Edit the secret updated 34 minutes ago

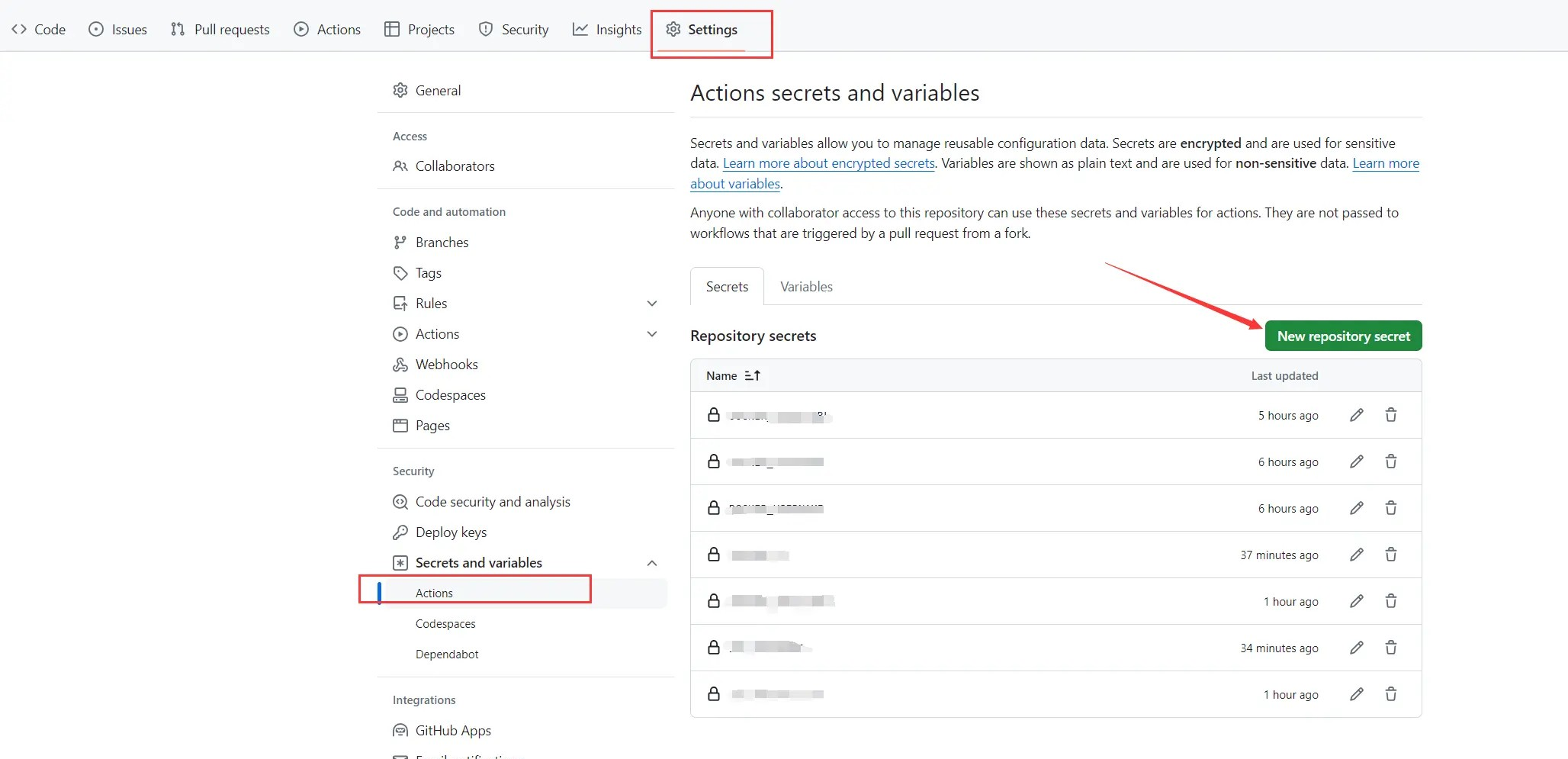tap(1356, 648)
